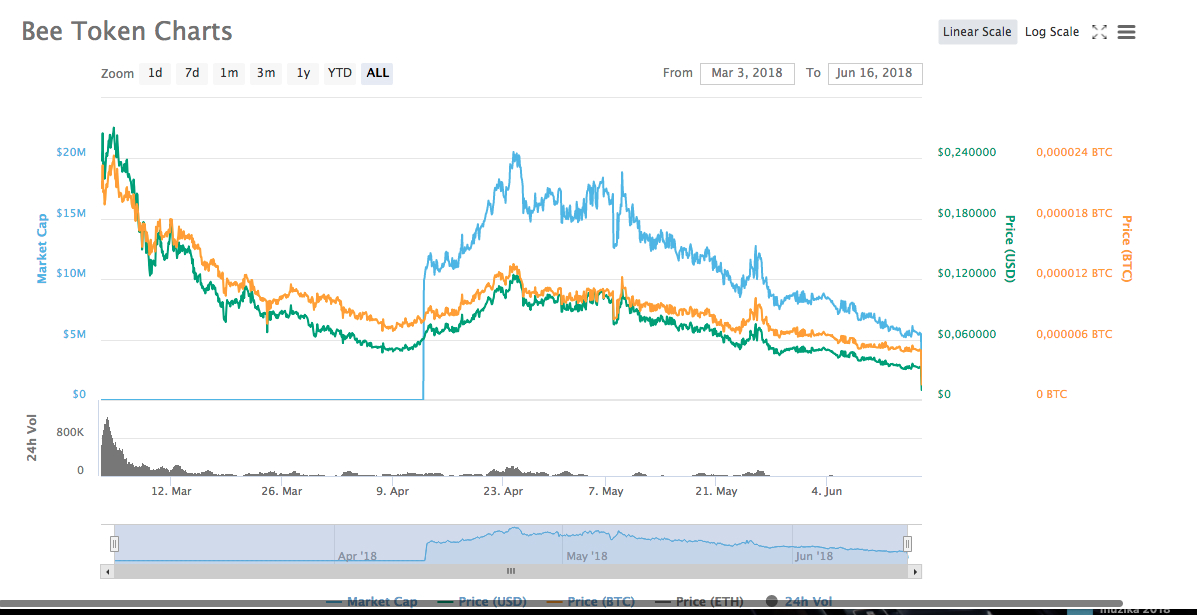Toggle Price (BTC) series in legend
This screenshot has height=615, width=1197.
(x=591, y=602)
